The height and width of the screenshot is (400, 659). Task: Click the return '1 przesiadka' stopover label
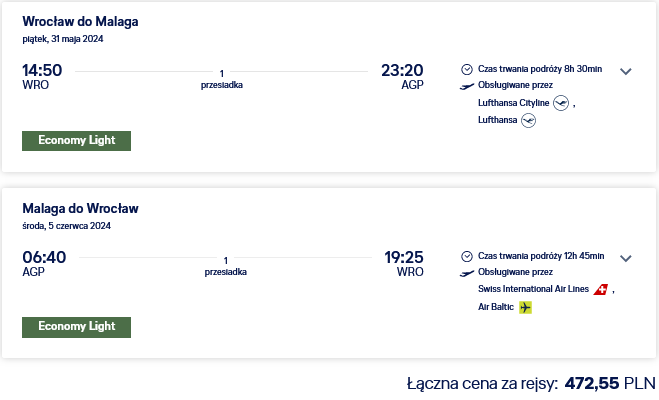coord(225,266)
